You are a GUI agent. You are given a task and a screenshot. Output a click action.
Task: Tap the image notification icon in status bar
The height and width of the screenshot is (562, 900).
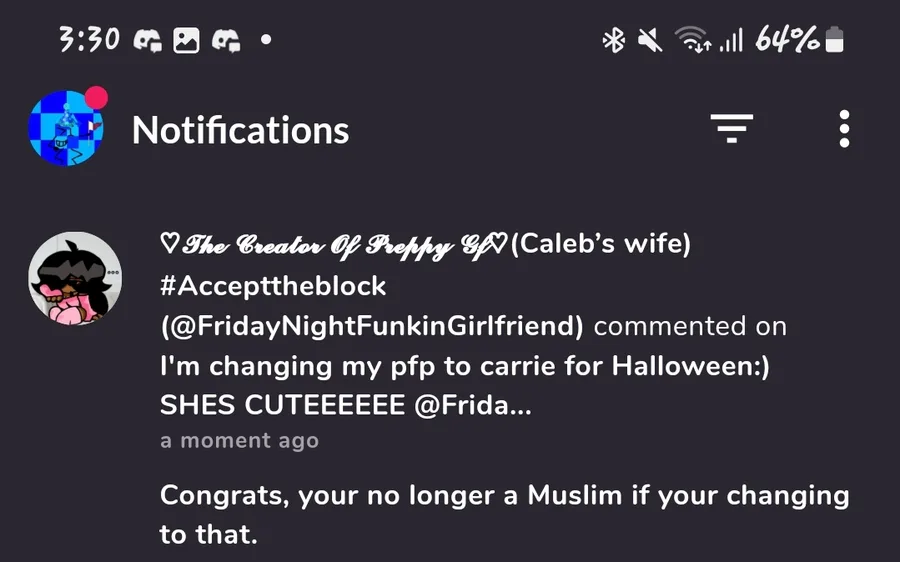click(x=187, y=40)
